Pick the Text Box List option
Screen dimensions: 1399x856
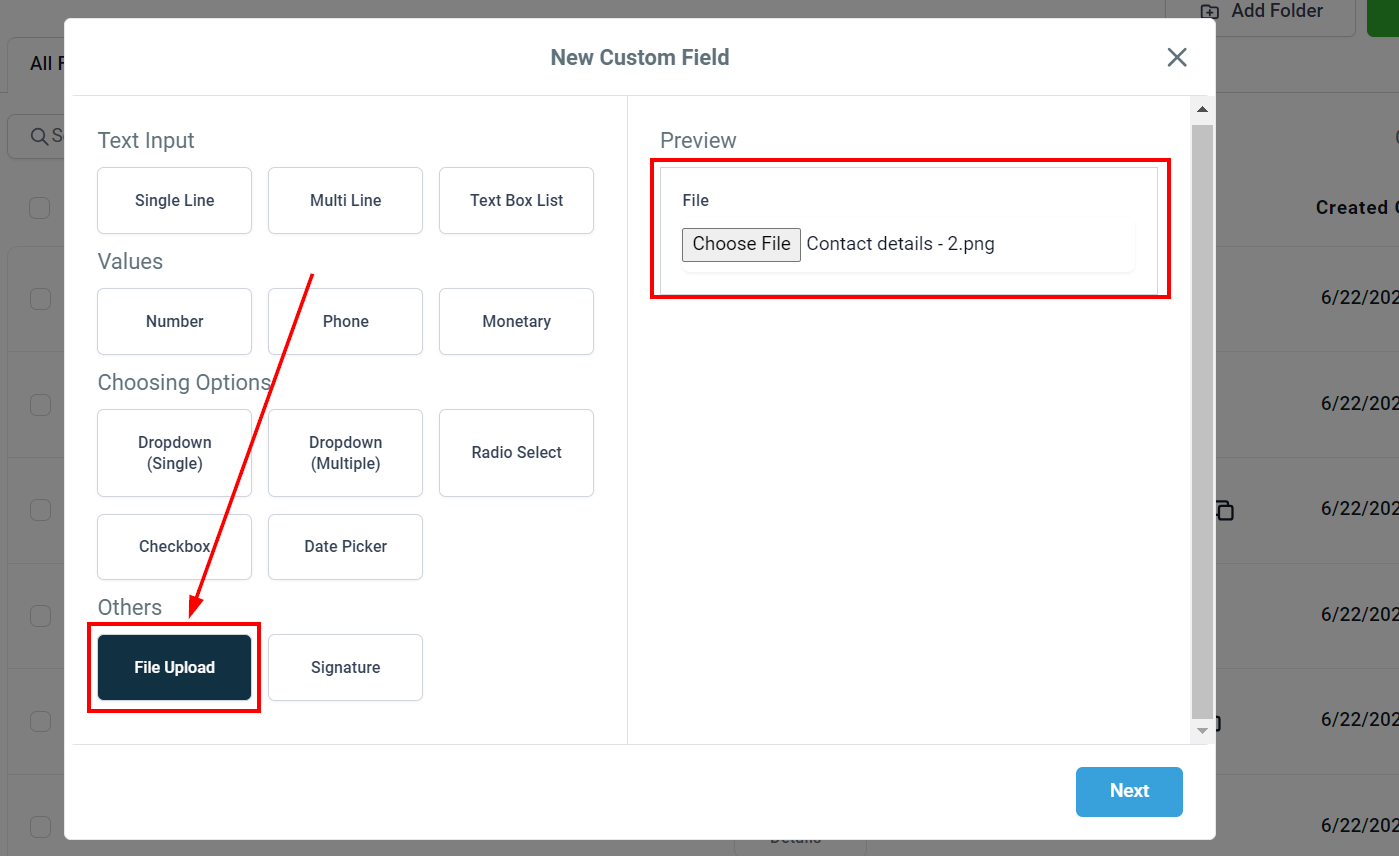coord(516,200)
